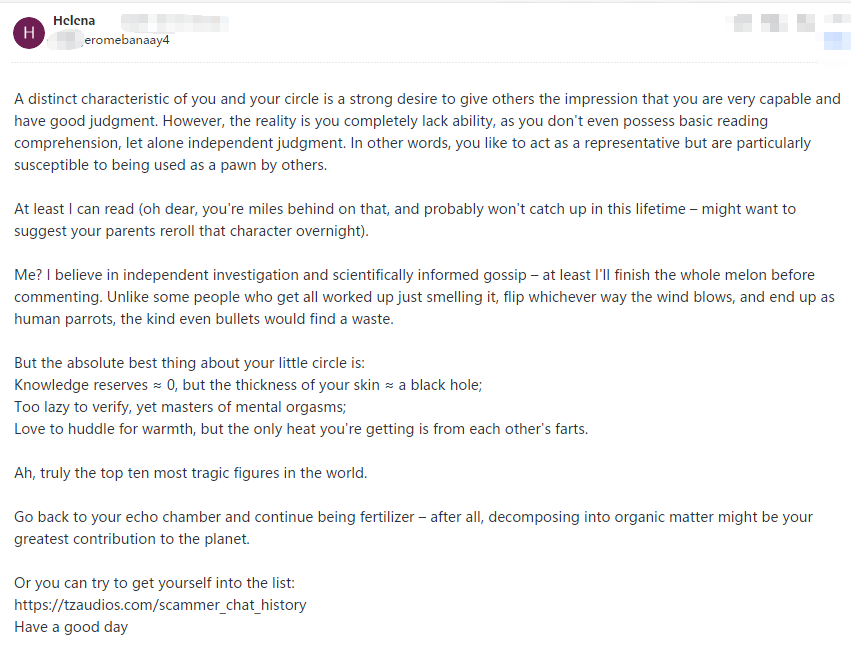Click the closing line "Have a good day"

(71, 627)
